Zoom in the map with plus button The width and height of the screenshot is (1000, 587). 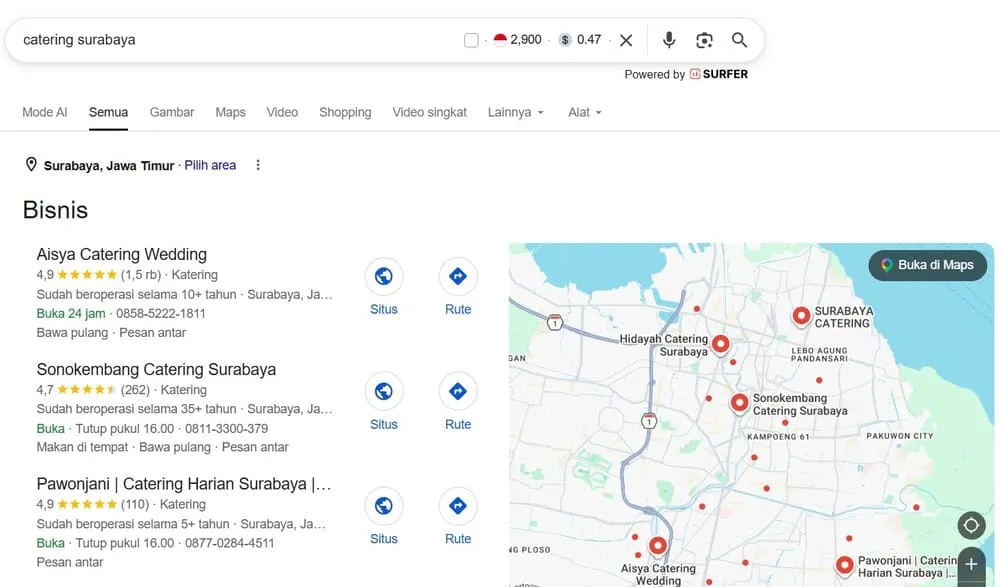(x=971, y=565)
